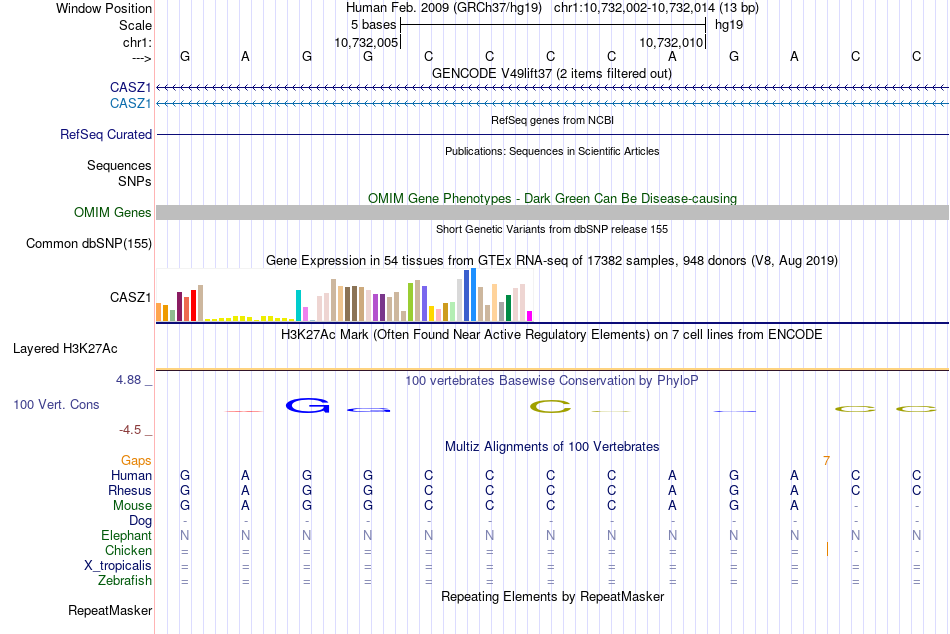Screen dimensions: 950x634
Task: Click the Scale label
Action: [135, 25]
